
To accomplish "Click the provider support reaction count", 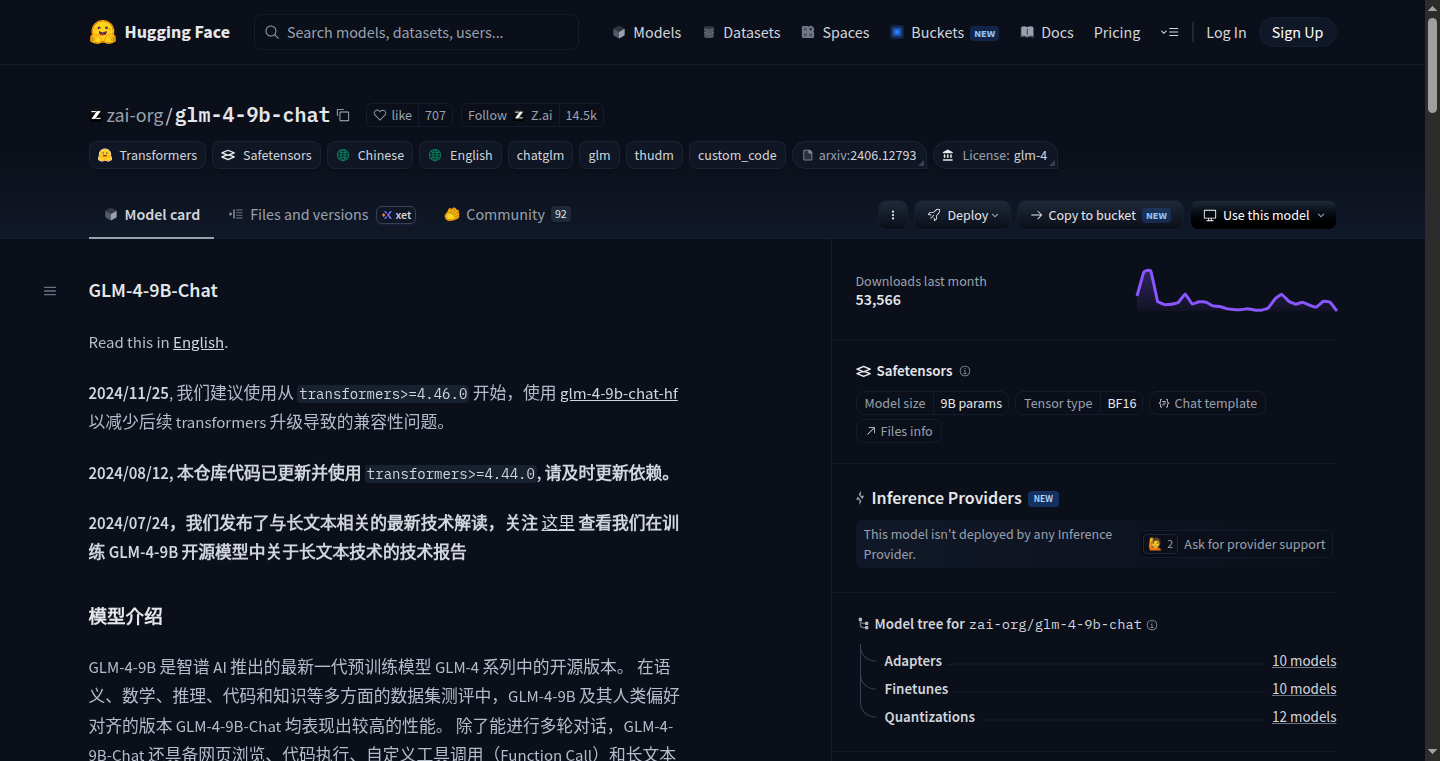I will (1161, 544).
